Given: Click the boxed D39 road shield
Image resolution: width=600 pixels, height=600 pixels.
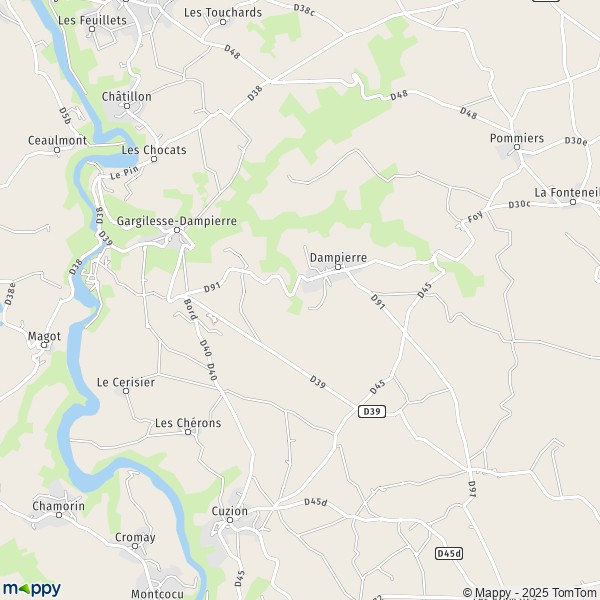Looking at the screenshot, I should pos(372,411).
